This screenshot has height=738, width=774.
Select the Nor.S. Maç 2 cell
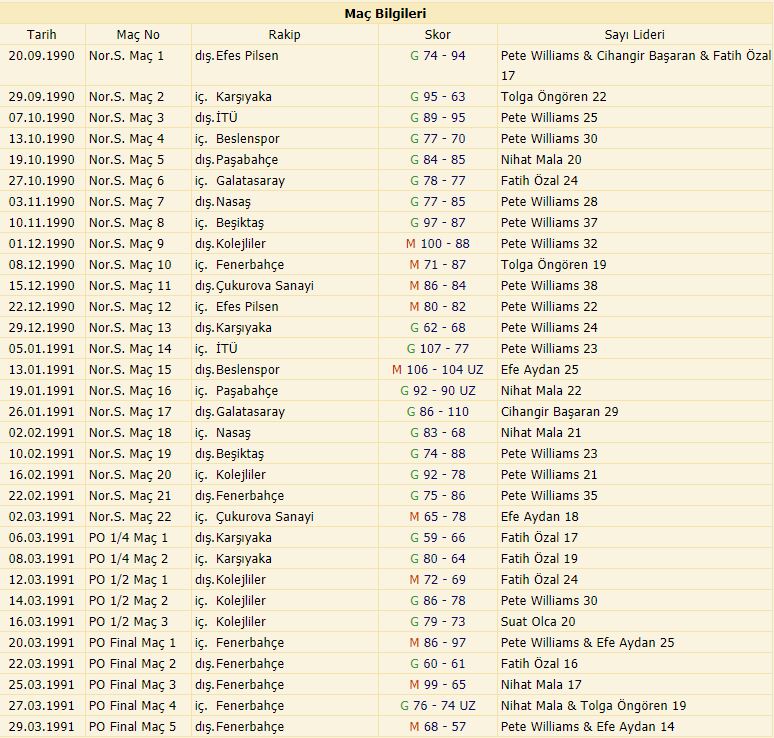pos(126,96)
